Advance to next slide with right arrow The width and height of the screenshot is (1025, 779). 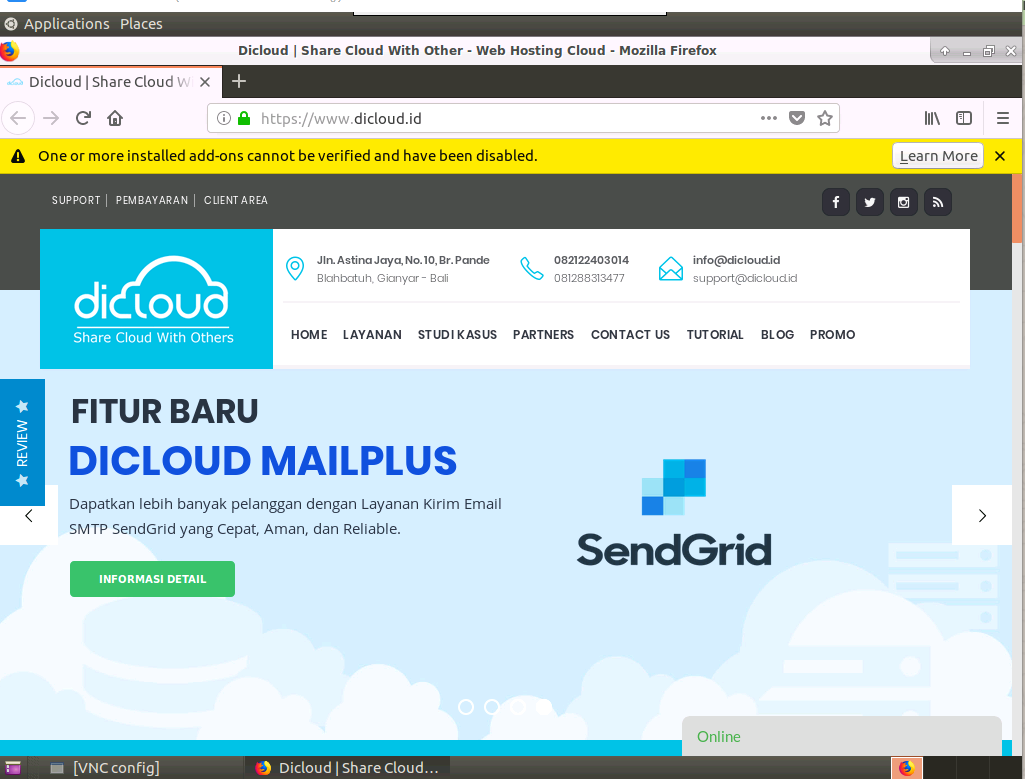pyautogui.click(x=982, y=516)
